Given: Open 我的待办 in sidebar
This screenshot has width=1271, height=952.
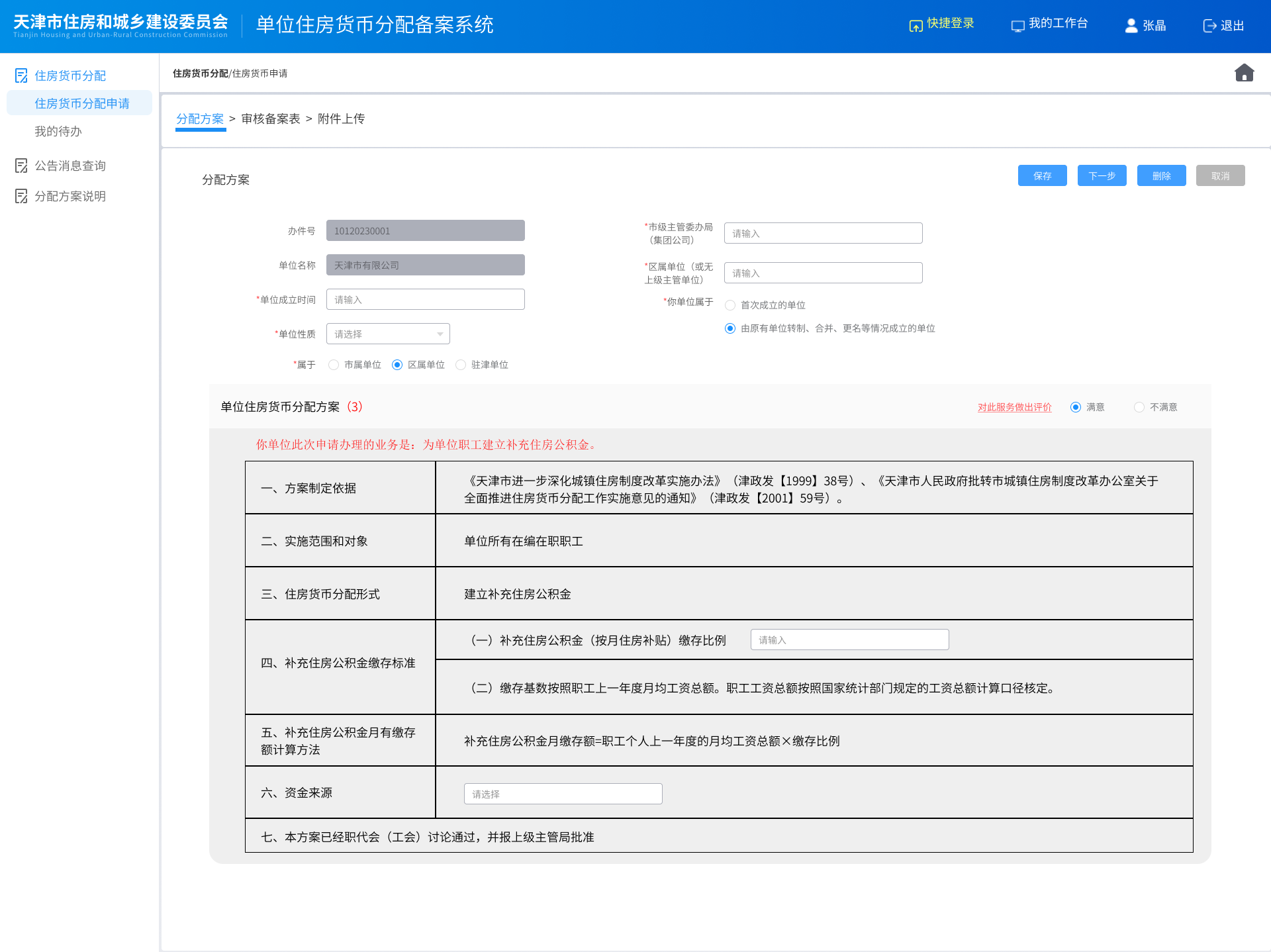Looking at the screenshot, I should (58, 131).
